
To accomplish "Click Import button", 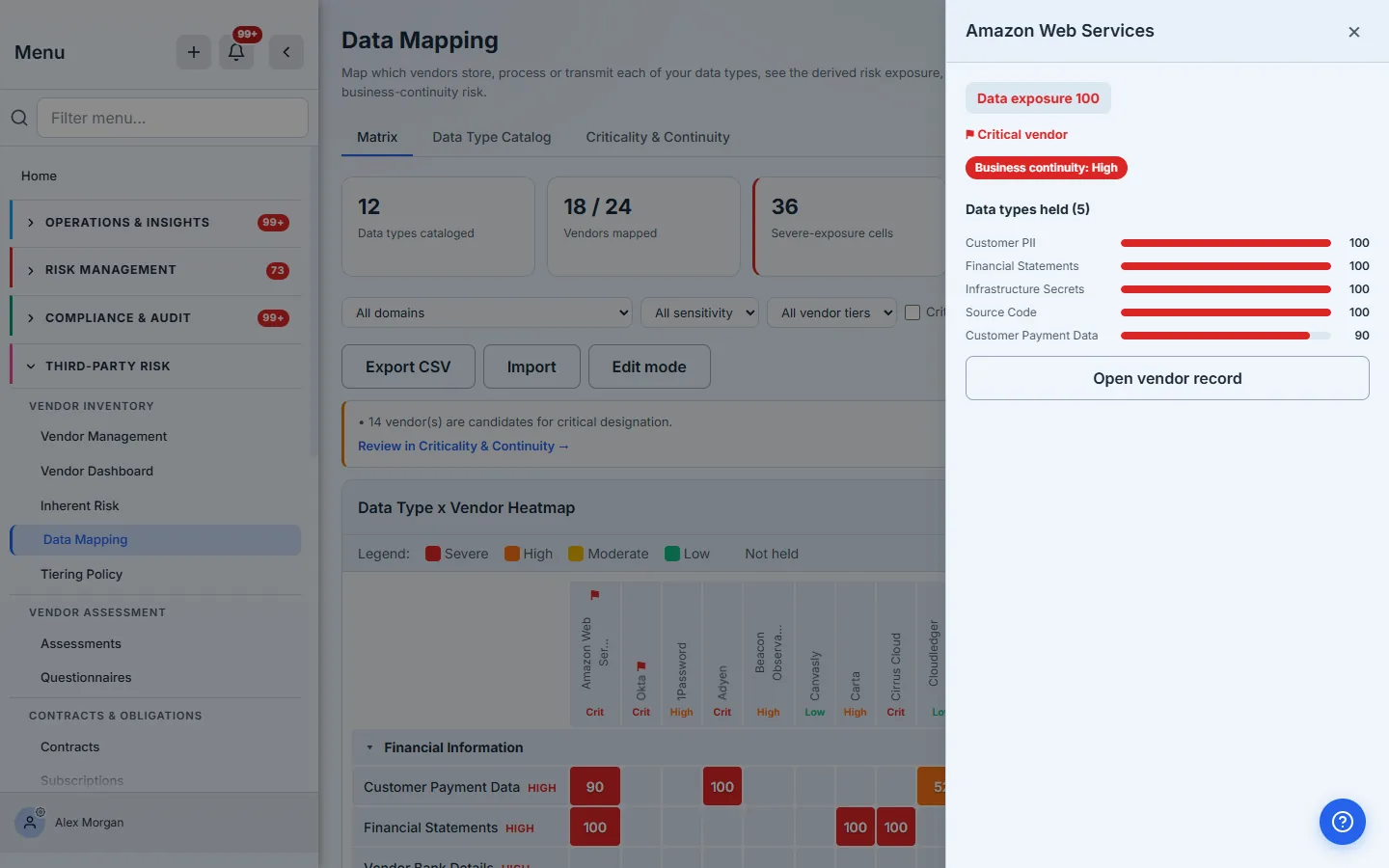I will click(531, 366).
